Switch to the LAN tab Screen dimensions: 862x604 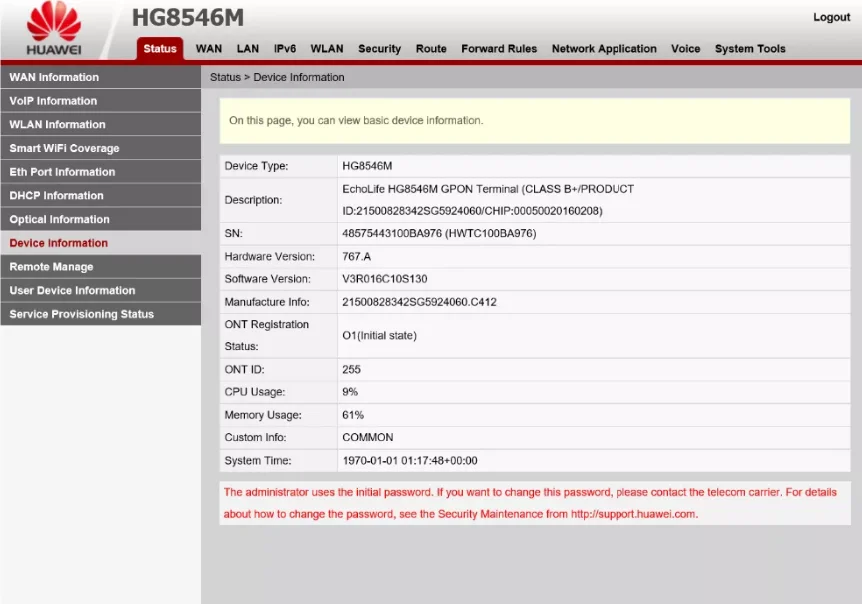coord(249,48)
